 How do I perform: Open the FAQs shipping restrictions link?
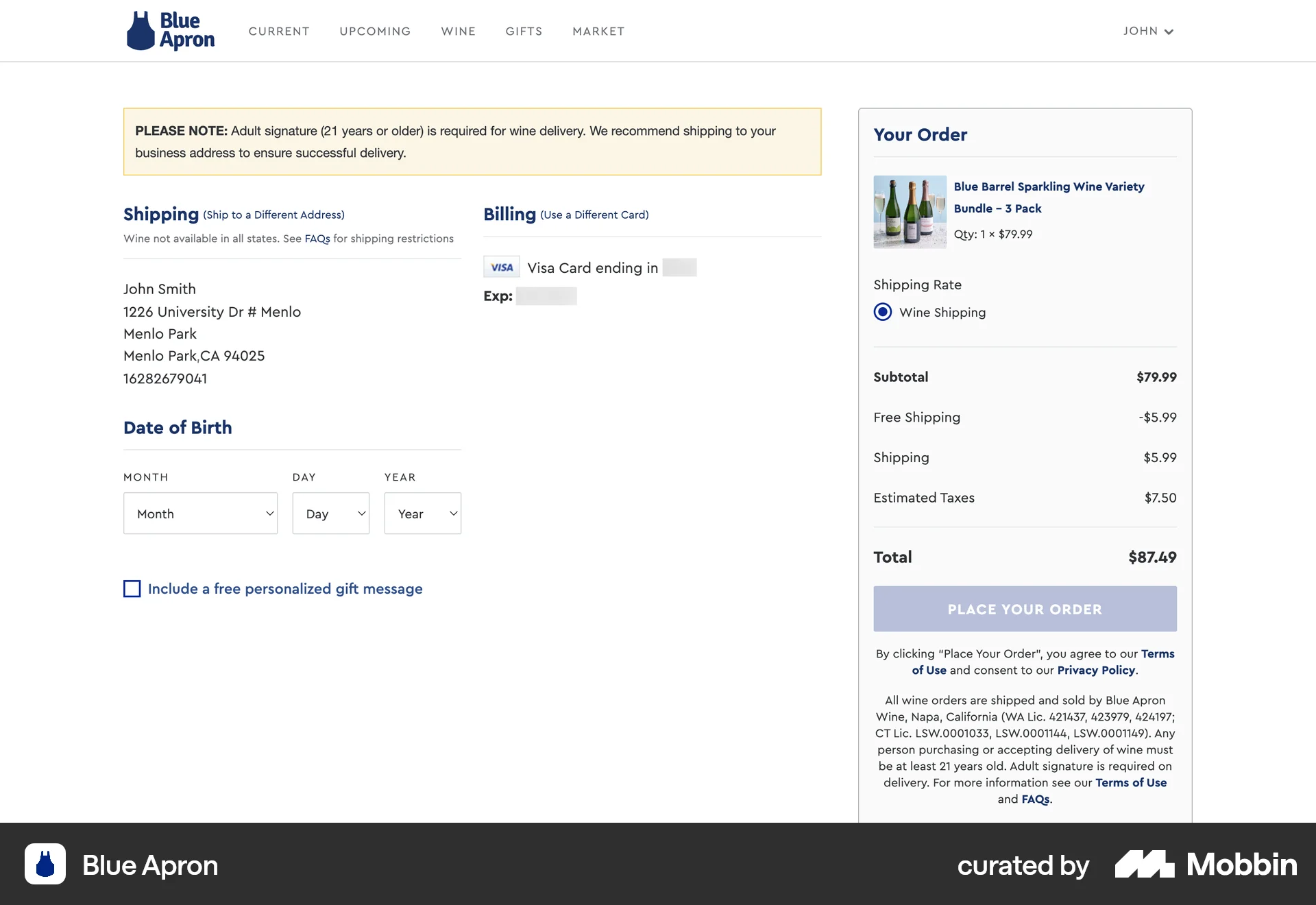[316, 239]
